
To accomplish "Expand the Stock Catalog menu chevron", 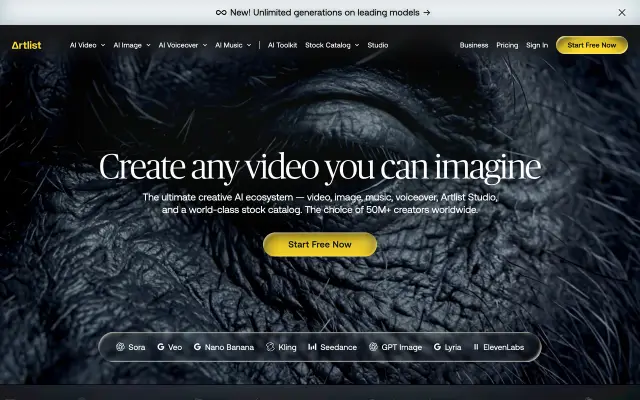I will click(357, 45).
